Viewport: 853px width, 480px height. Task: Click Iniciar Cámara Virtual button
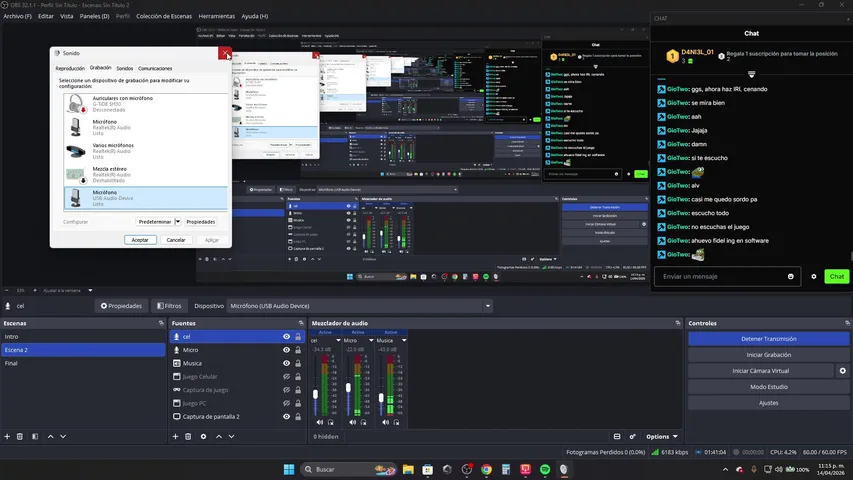[761, 371]
